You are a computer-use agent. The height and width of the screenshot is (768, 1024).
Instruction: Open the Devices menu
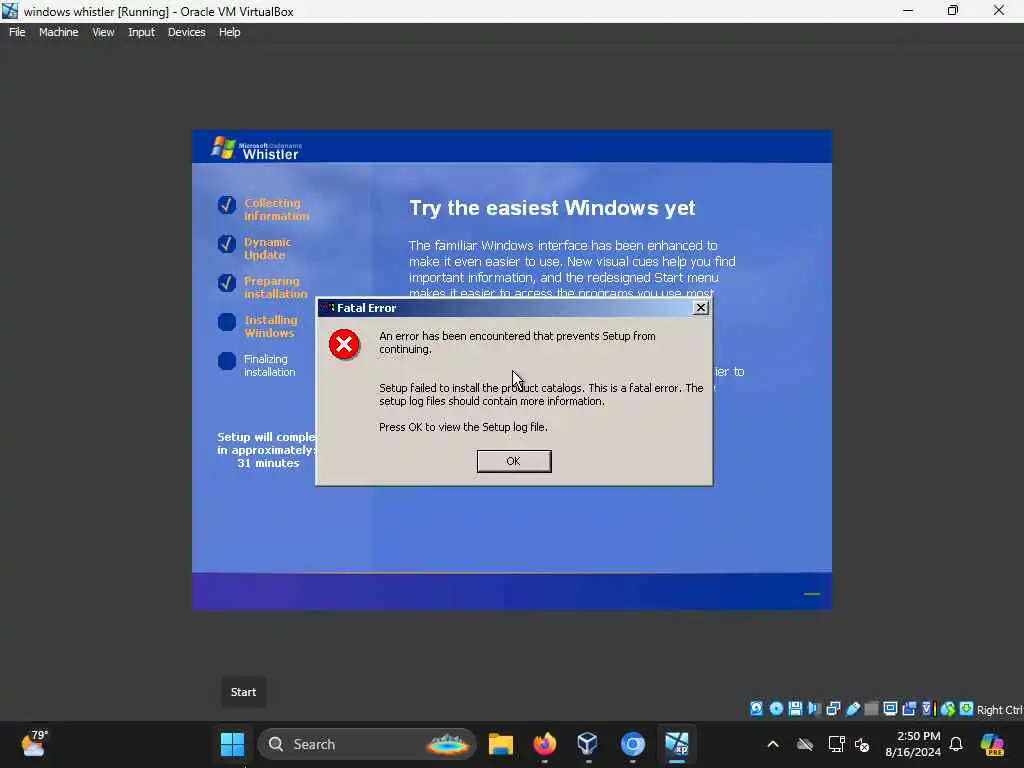[x=187, y=32]
